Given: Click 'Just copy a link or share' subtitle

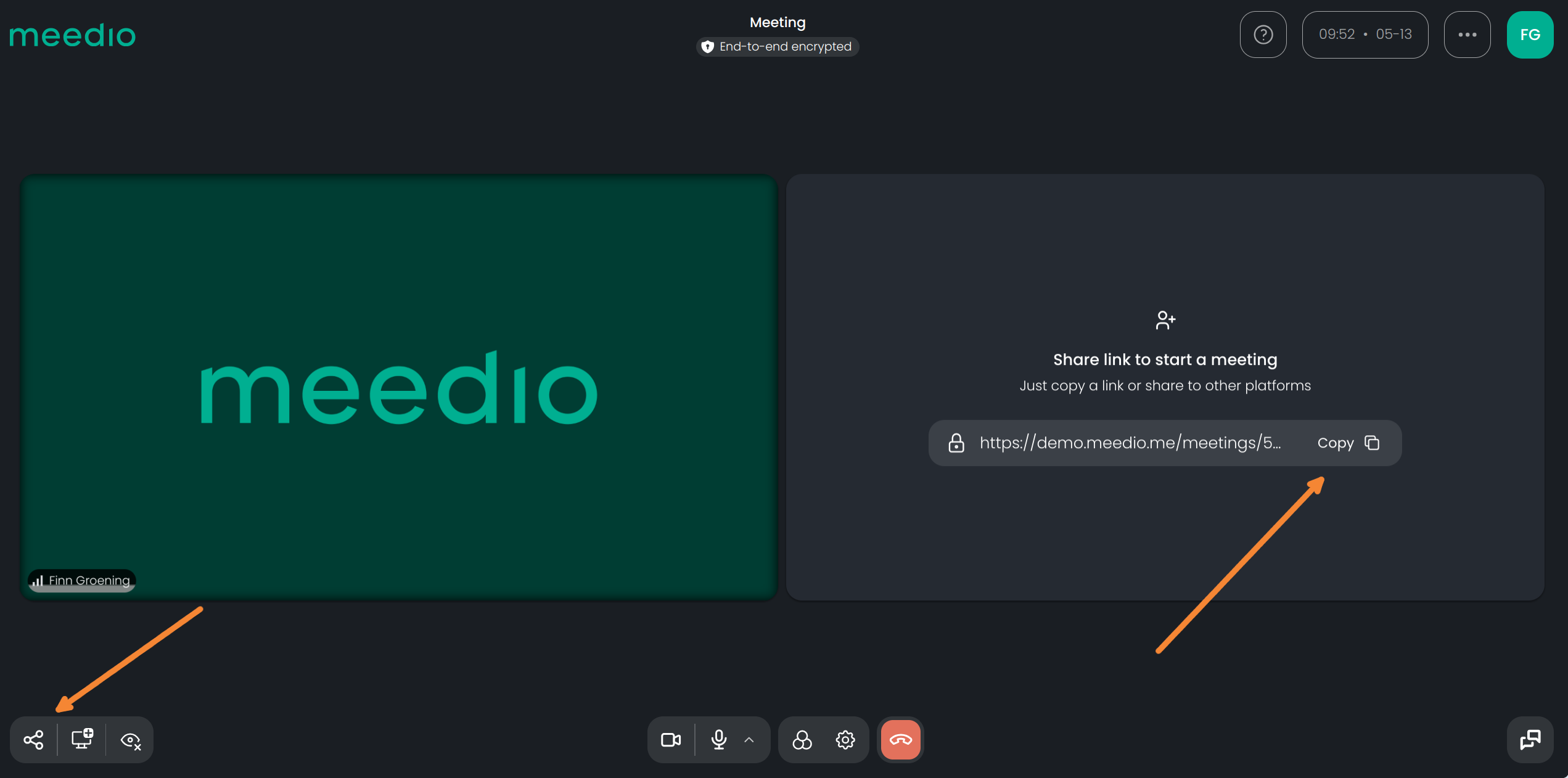Looking at the screenshot, I should point(1165,385).
